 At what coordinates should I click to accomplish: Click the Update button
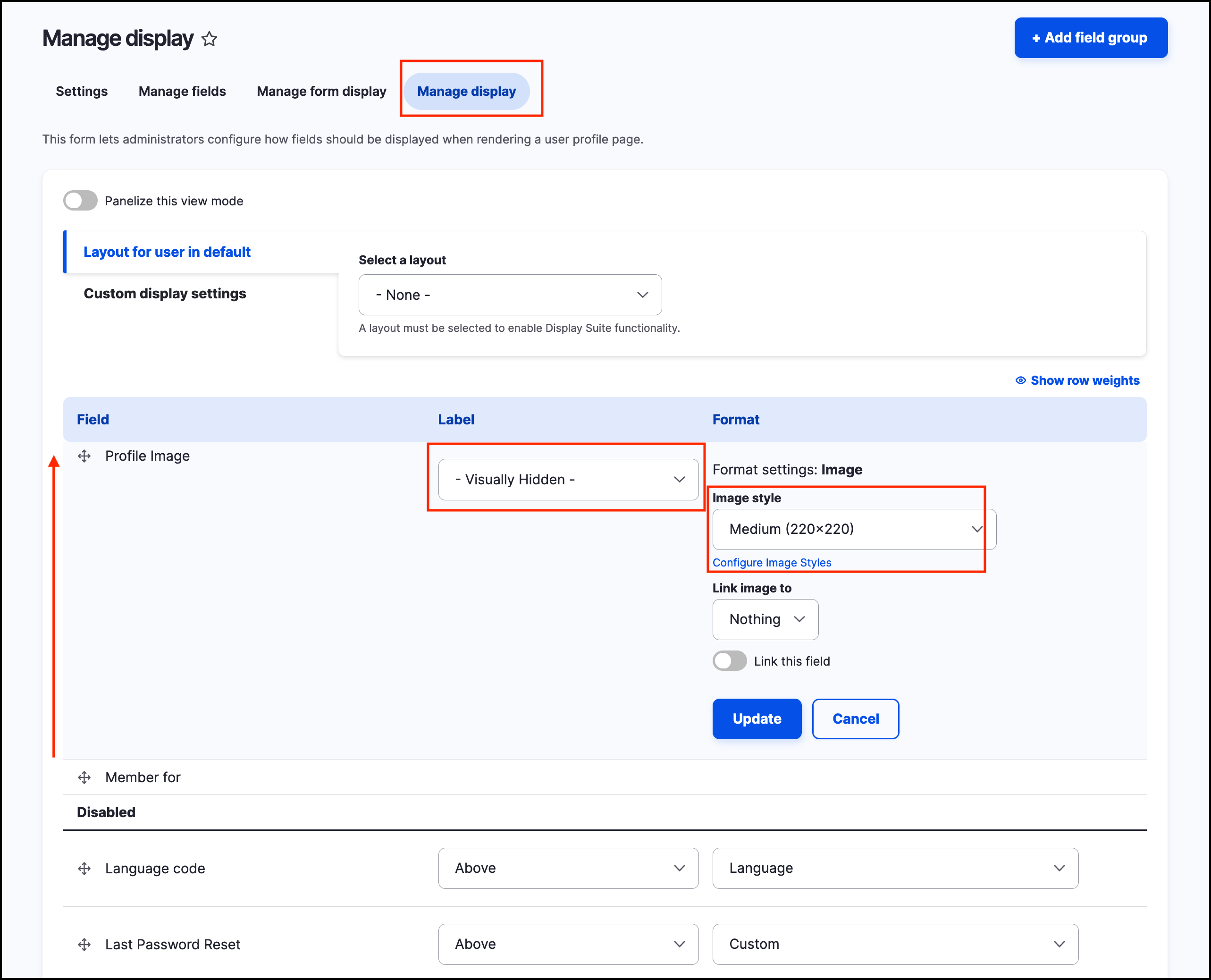757,718
